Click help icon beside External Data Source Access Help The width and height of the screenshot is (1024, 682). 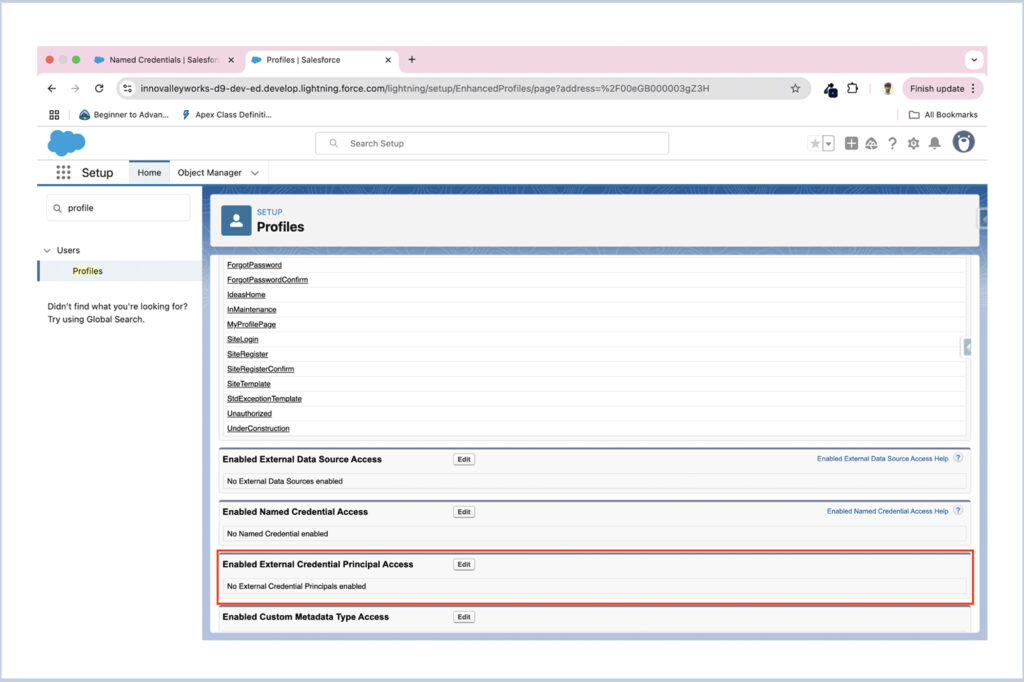[x=957, y=458]
